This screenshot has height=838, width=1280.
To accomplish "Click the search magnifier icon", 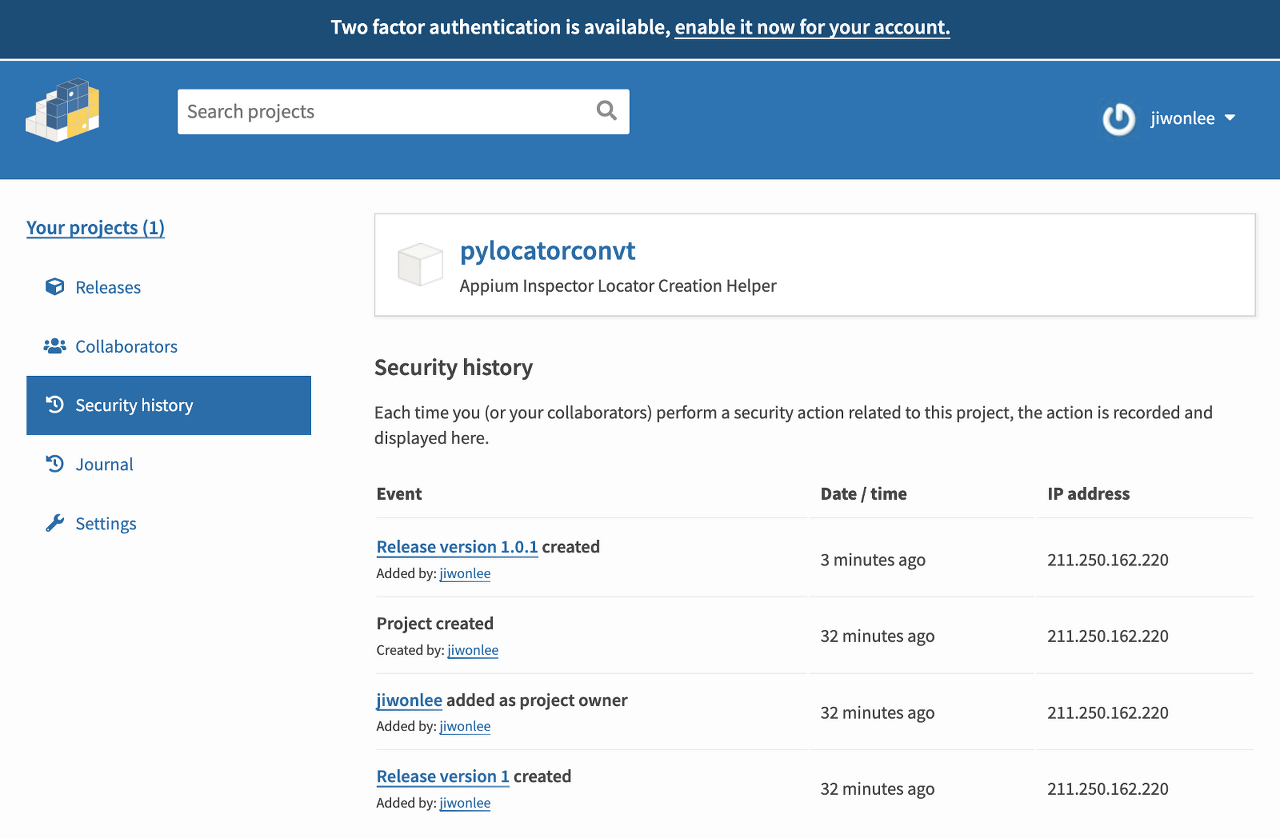I will tap(606, 111).
